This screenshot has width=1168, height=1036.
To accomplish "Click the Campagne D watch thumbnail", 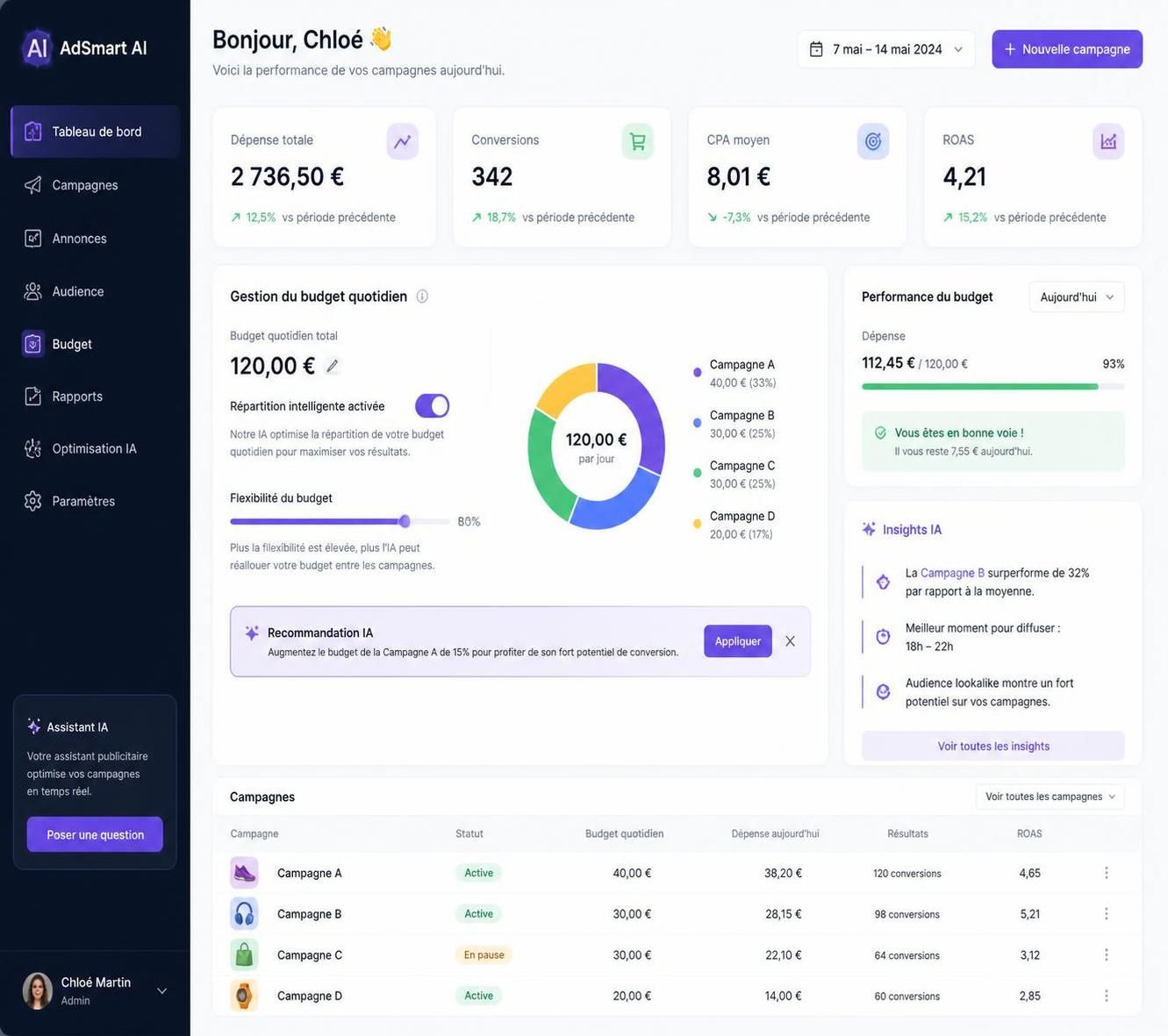I will pyautogui.click(x=244, y=996).
